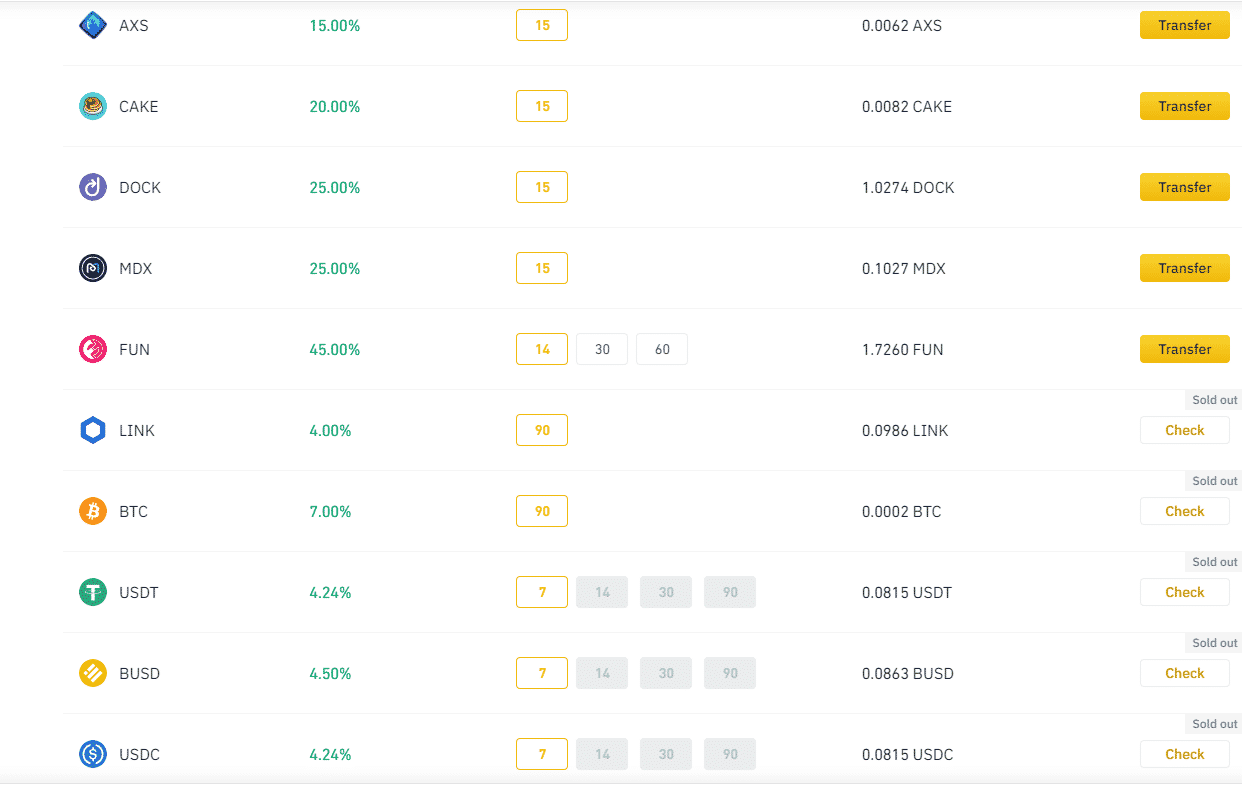
Task: Select the 14-day duration for FUN
Action: [x=542, y=349]
